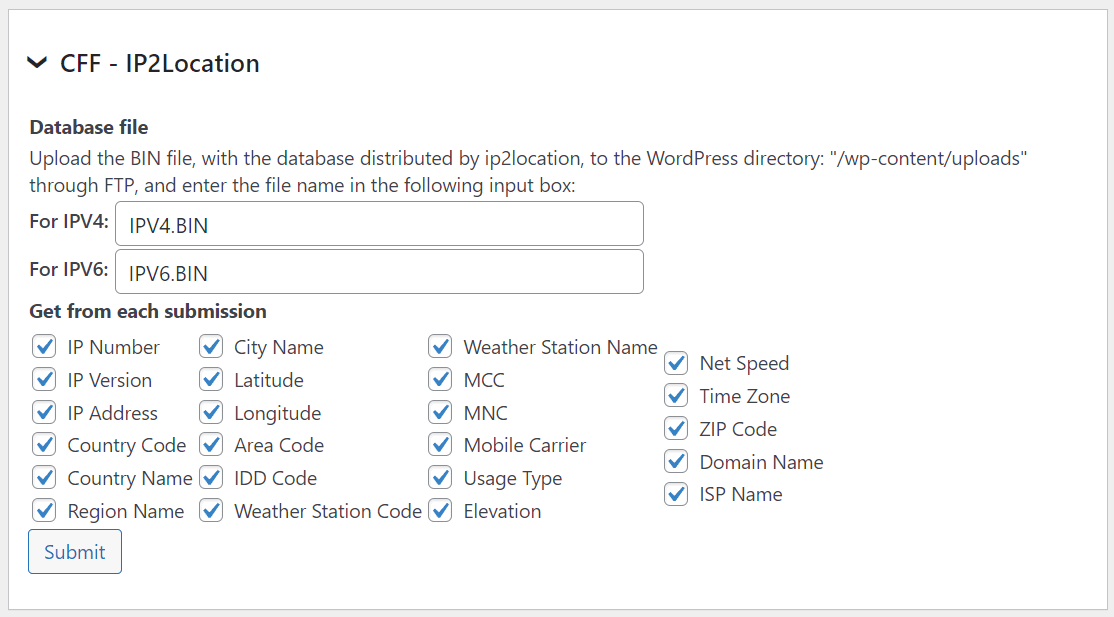The image size is (1114, 617).
Task: Disable the Mobile Carrier checkbox
Action: pyautogui.click(x=440, y=445)
